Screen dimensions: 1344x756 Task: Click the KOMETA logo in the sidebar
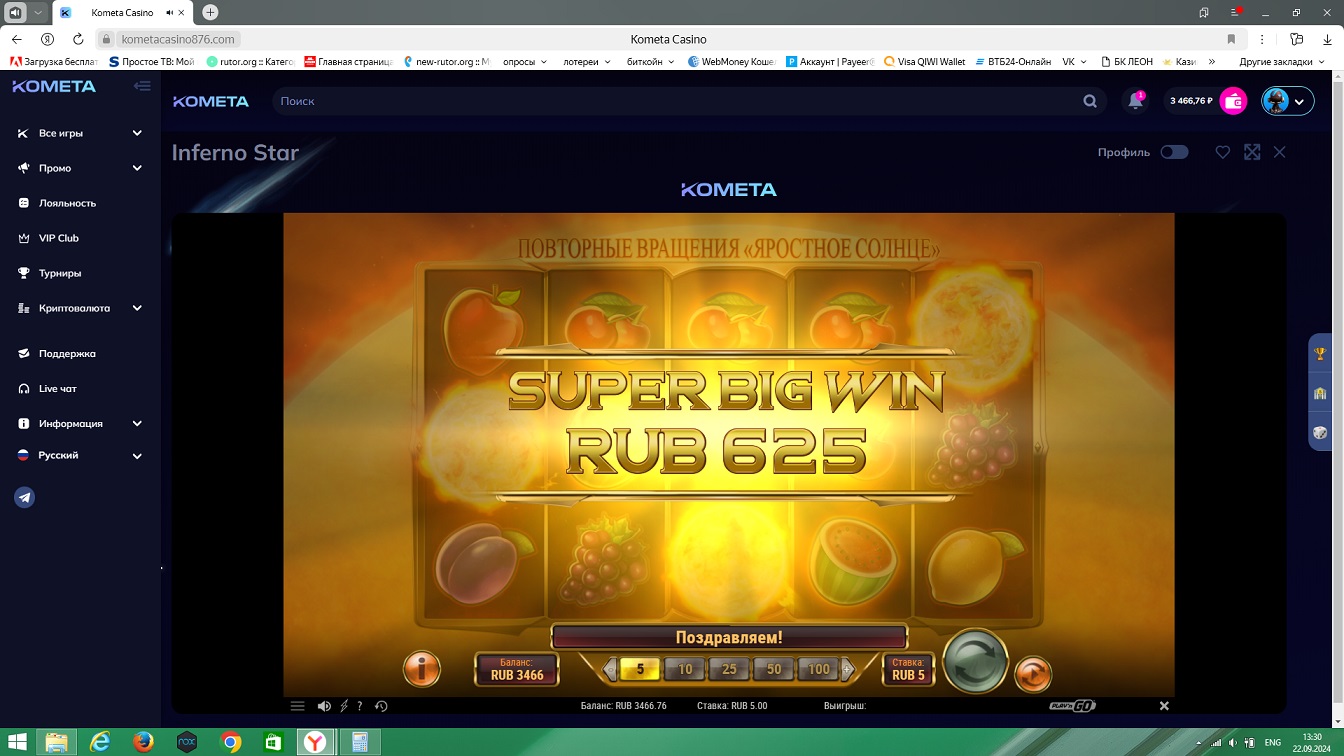click(54, 86)
